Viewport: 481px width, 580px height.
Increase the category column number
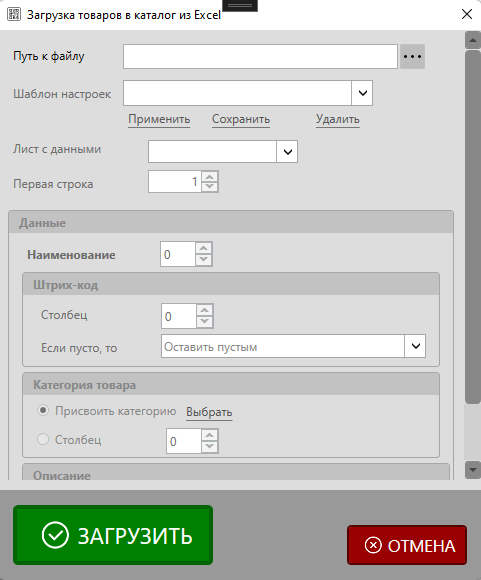tap(210, 435)
